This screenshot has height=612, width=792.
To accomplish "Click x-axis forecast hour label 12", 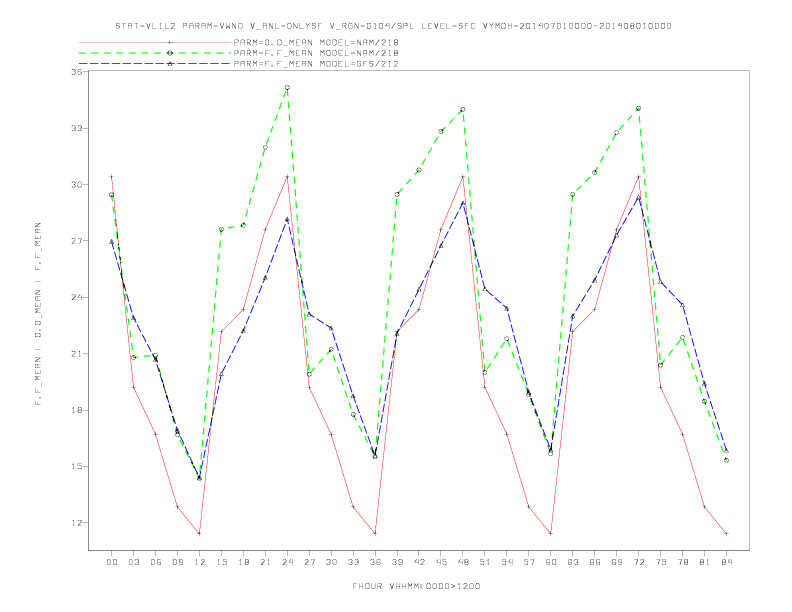I will pyautogui.click(x=200, y=562).
